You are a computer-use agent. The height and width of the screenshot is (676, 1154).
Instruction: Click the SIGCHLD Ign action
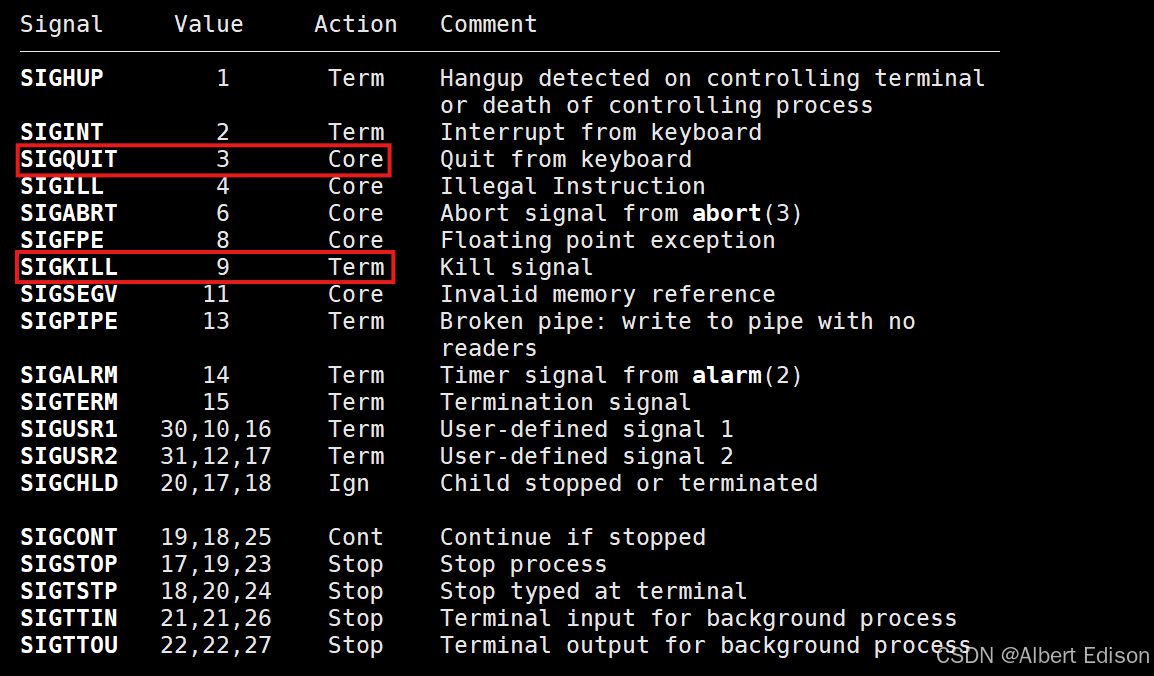(349, 483)
